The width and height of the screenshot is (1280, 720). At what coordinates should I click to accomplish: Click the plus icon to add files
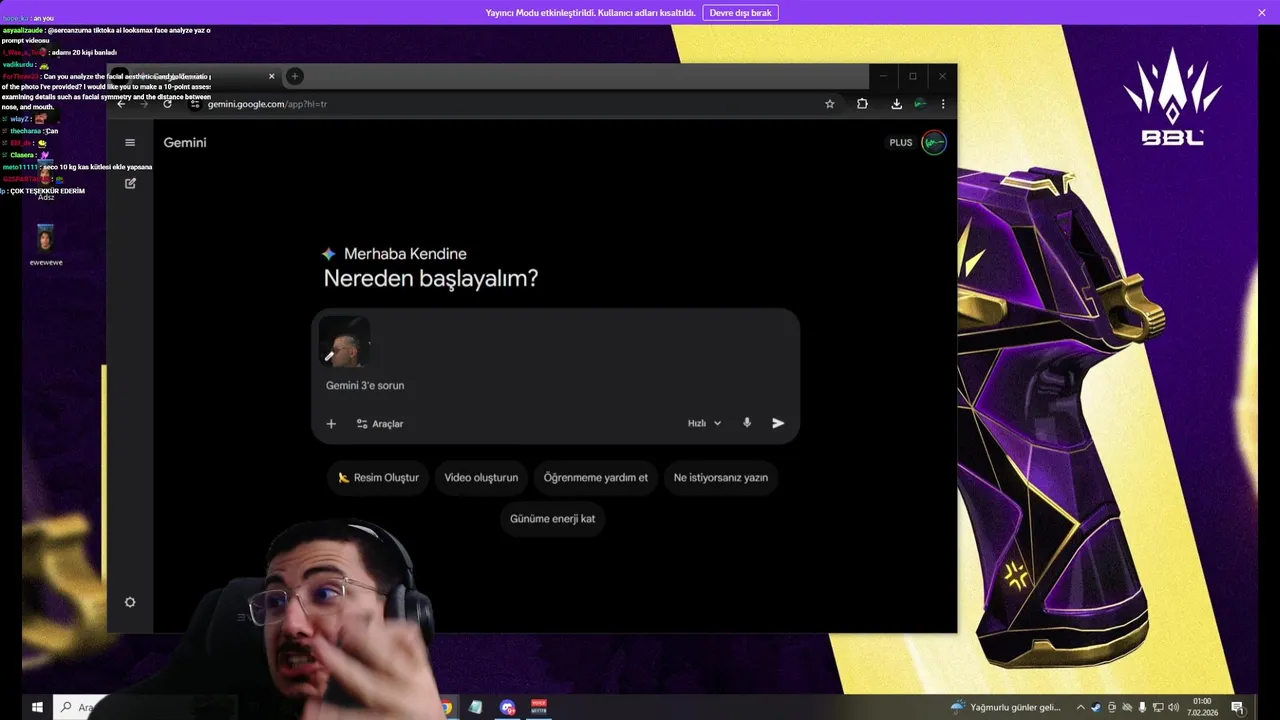click(x=331, y=424)
